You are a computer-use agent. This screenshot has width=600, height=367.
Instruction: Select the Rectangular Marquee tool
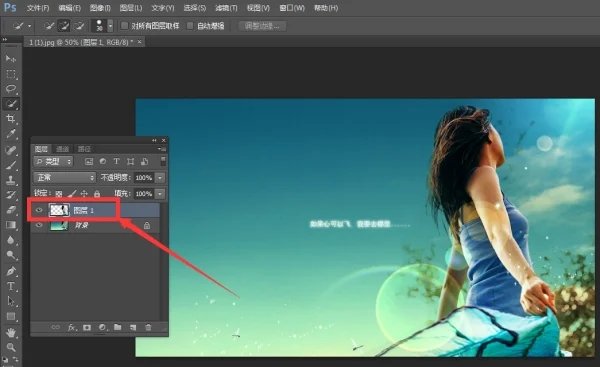pyautogui.click(x=11, y=74)
